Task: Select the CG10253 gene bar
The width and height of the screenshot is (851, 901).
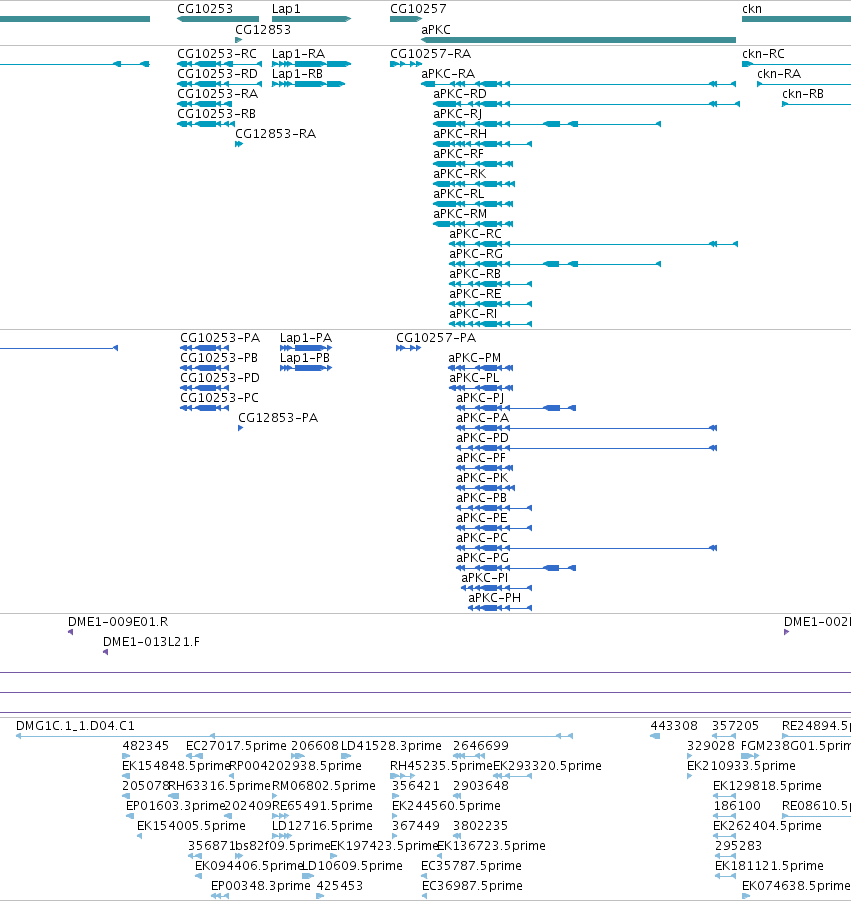Action: [x=218, y=19]
